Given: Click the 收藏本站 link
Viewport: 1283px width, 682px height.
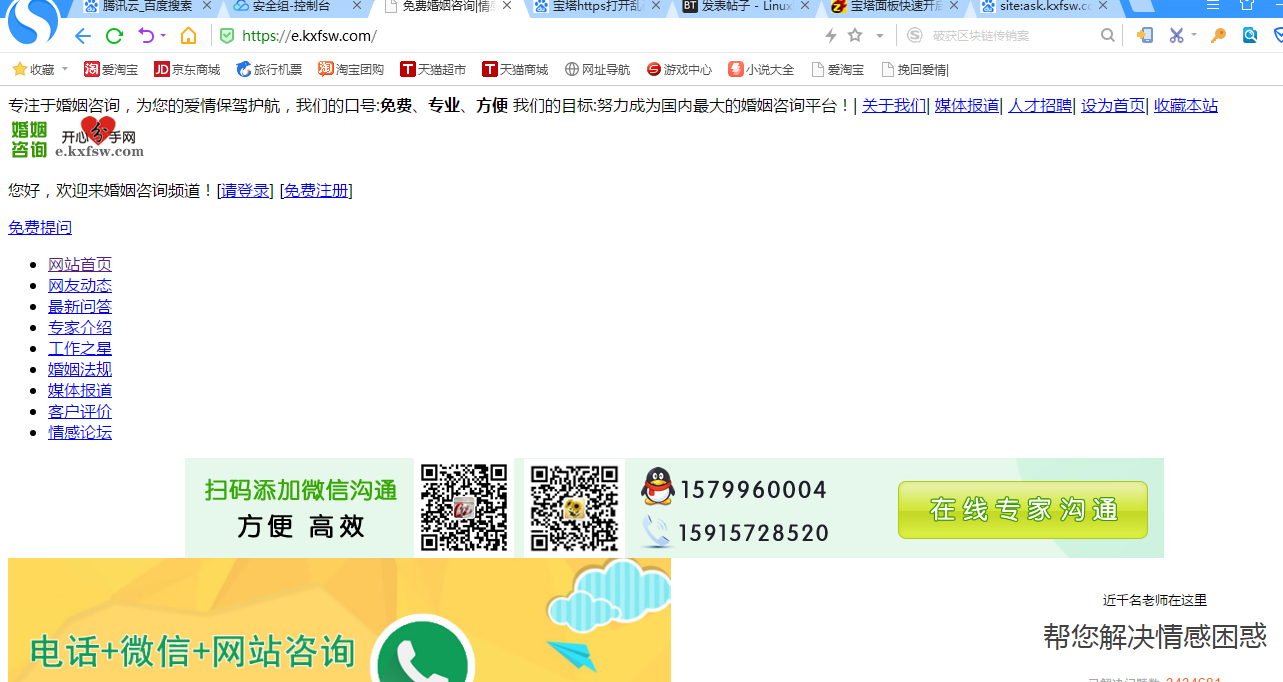Looking at the screenshot, I should pyautogui.click(x=1186, y=105).
